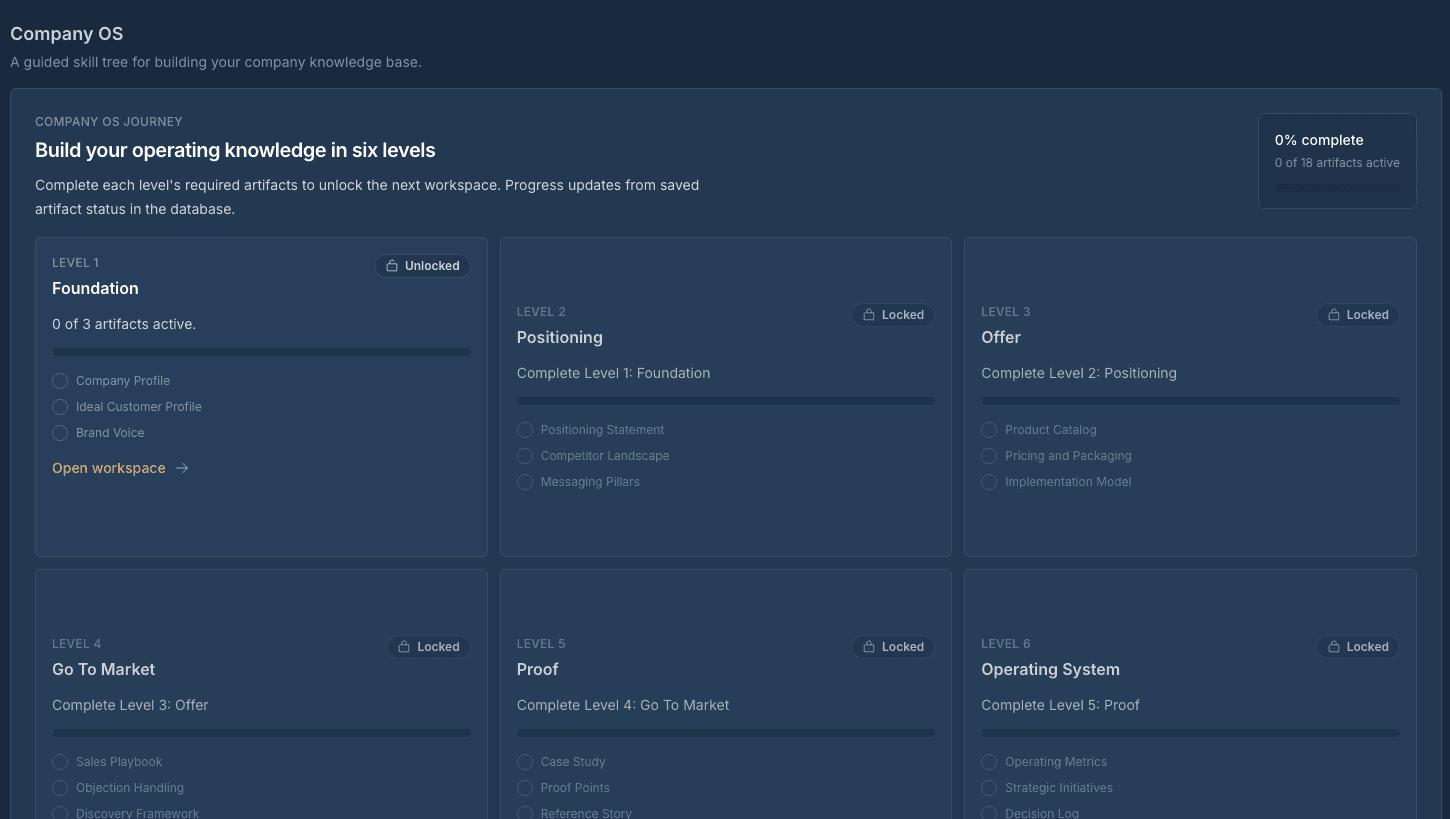Click the Operating System level title
Image resolution: width=1450 pixels, height=819 pixels.
[x=1050, y=669]
